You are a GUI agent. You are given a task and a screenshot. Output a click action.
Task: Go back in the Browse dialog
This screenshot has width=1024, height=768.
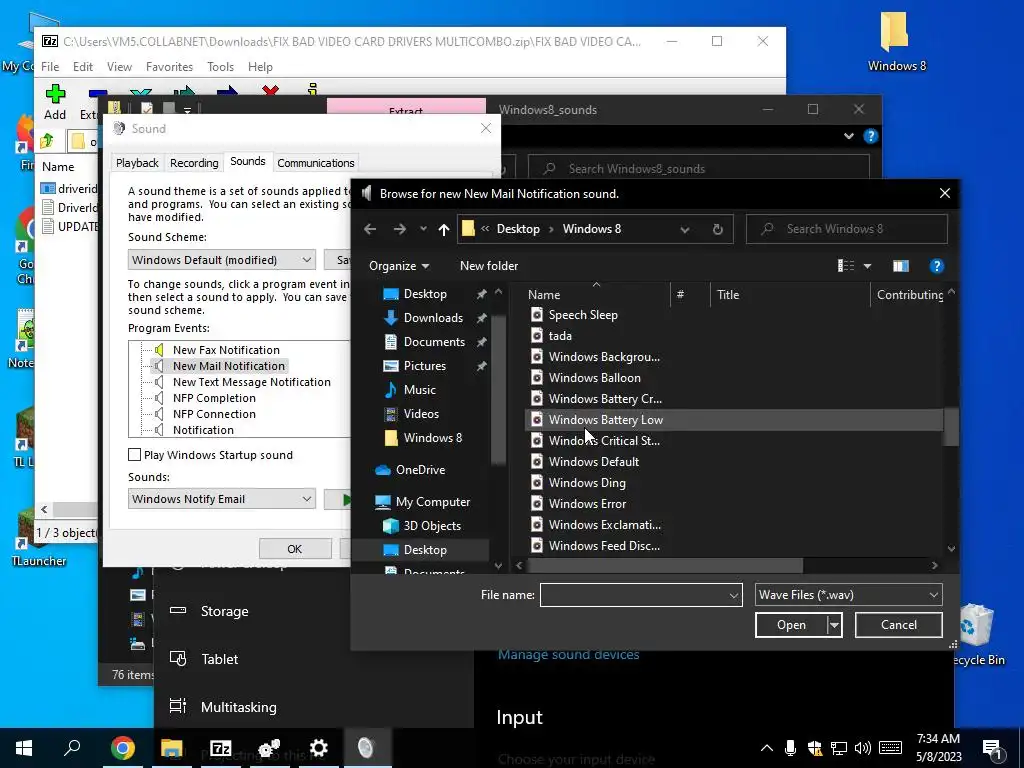(370, 229)
